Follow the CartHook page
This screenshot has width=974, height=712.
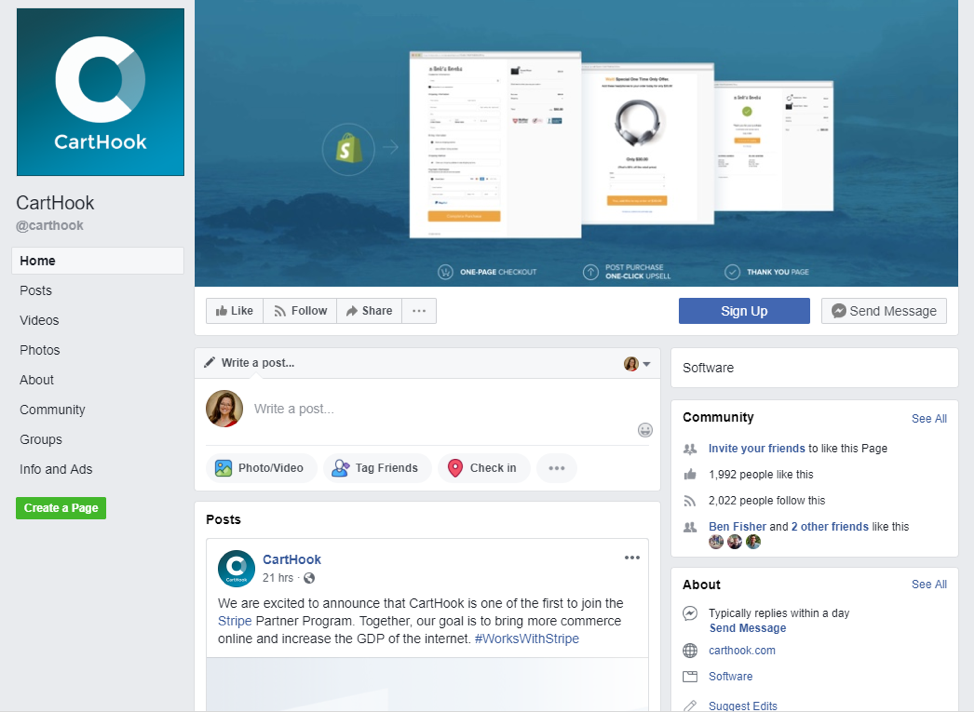(x=300, y=311)
